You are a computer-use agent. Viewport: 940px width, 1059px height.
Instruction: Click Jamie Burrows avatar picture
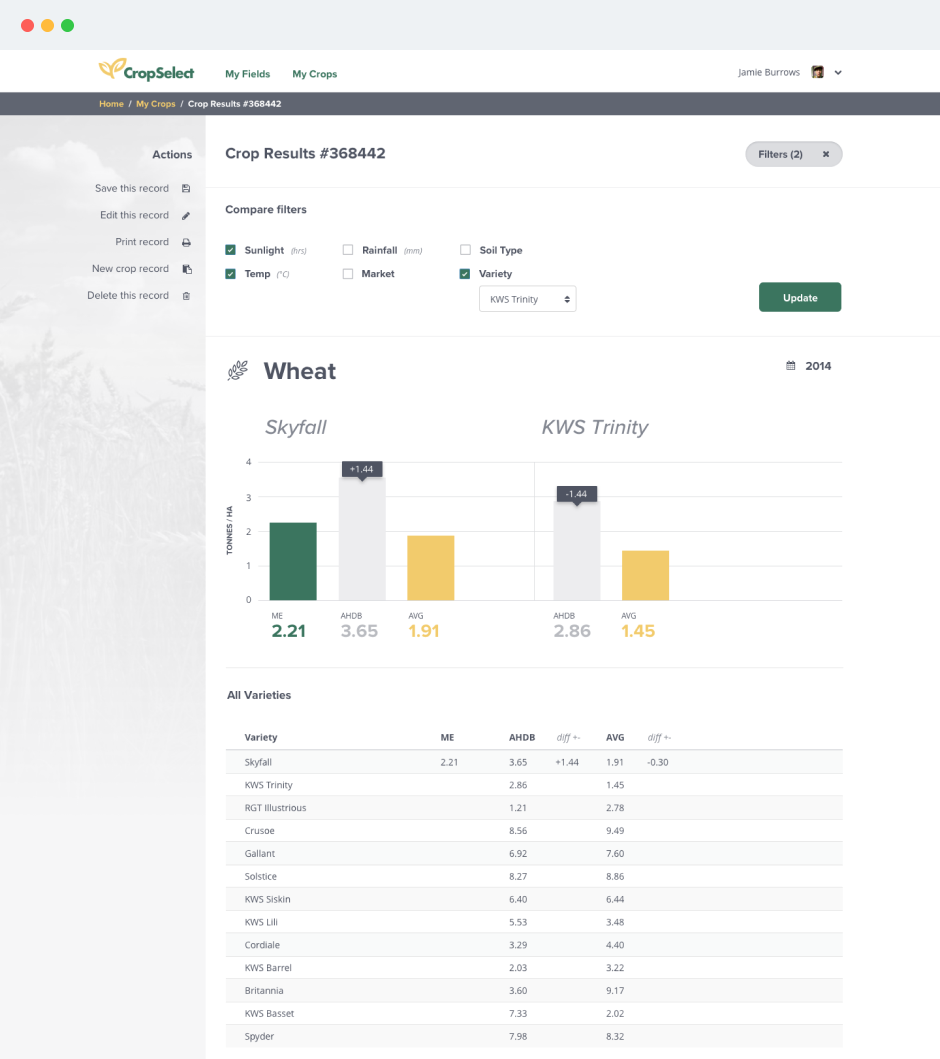pyautogui.click(x=818, y=72)
